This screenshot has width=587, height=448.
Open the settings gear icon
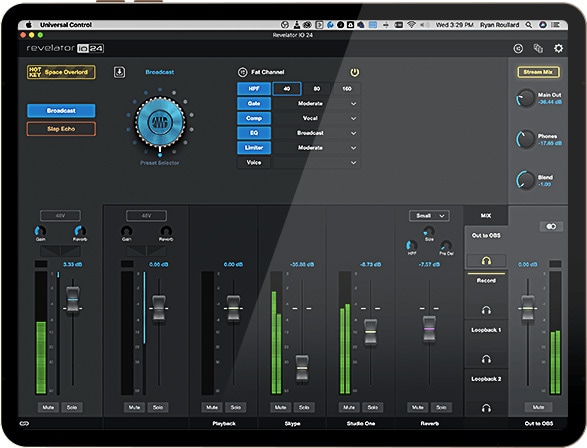tap(558, 48)
